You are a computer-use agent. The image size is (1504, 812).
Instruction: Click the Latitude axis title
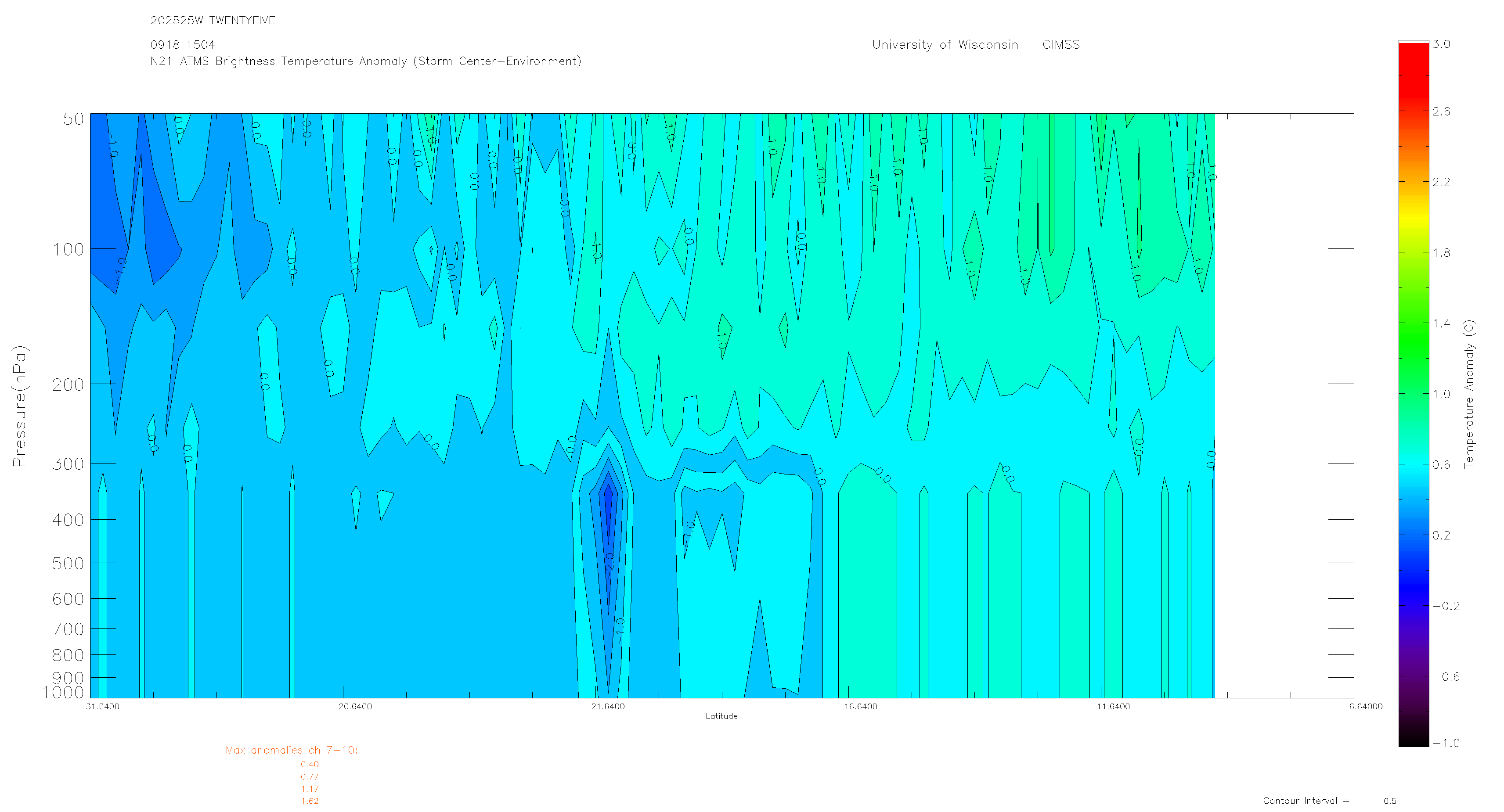(721, 716)
